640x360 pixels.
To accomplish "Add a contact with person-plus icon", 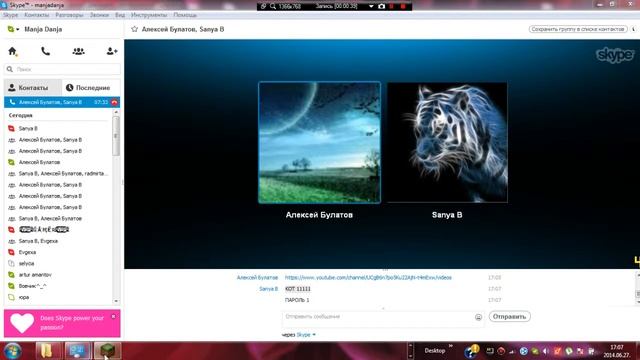I will [x=111, y=51].
